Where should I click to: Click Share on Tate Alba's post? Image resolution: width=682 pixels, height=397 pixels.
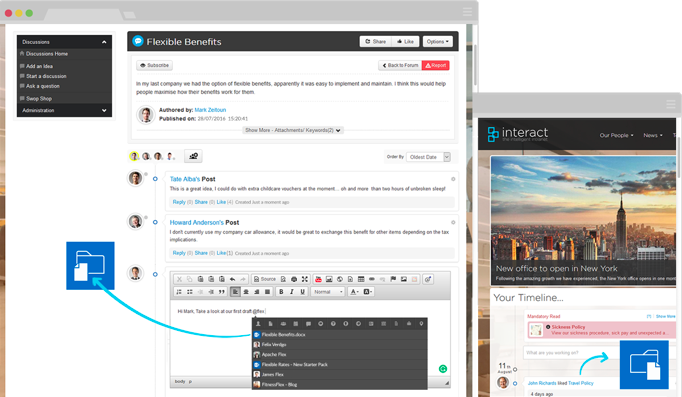pyautogui.click(x=201, y=202)
